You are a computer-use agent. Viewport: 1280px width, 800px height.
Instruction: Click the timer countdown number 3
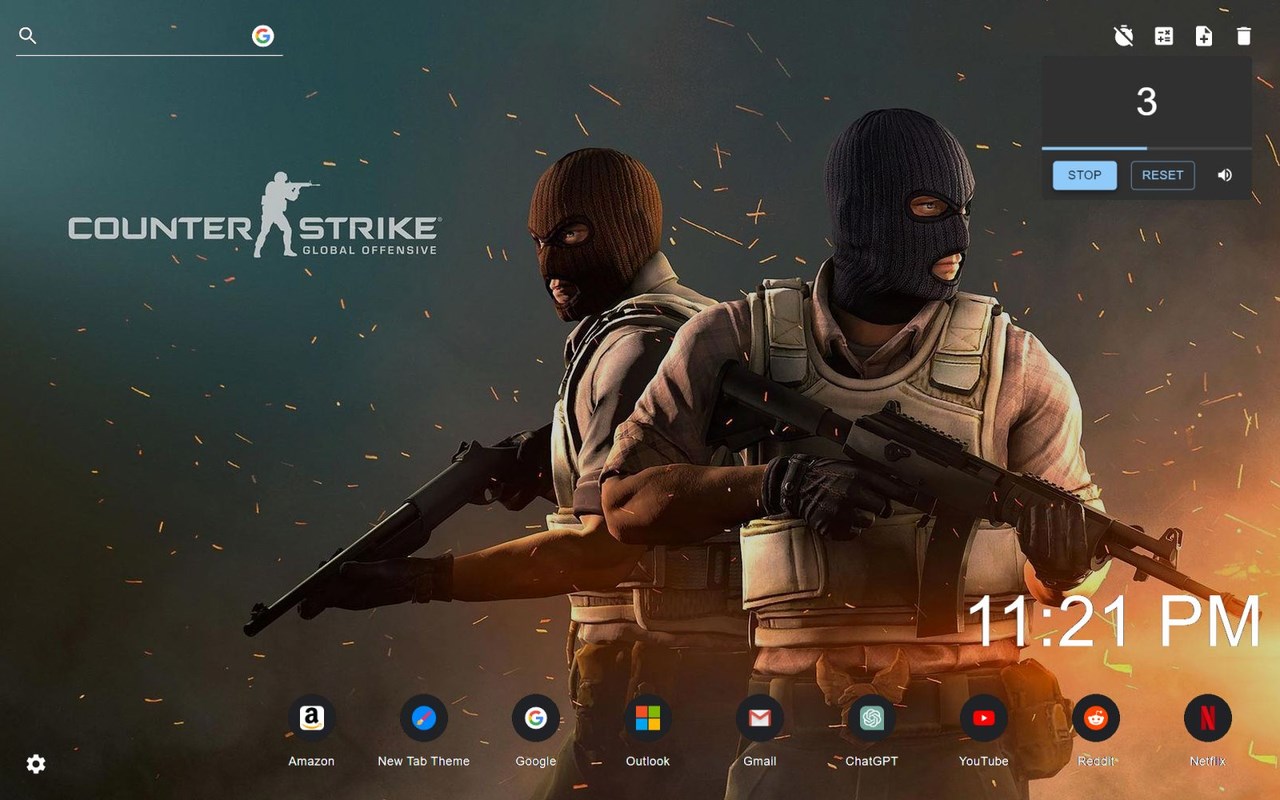pos(1147,102)
